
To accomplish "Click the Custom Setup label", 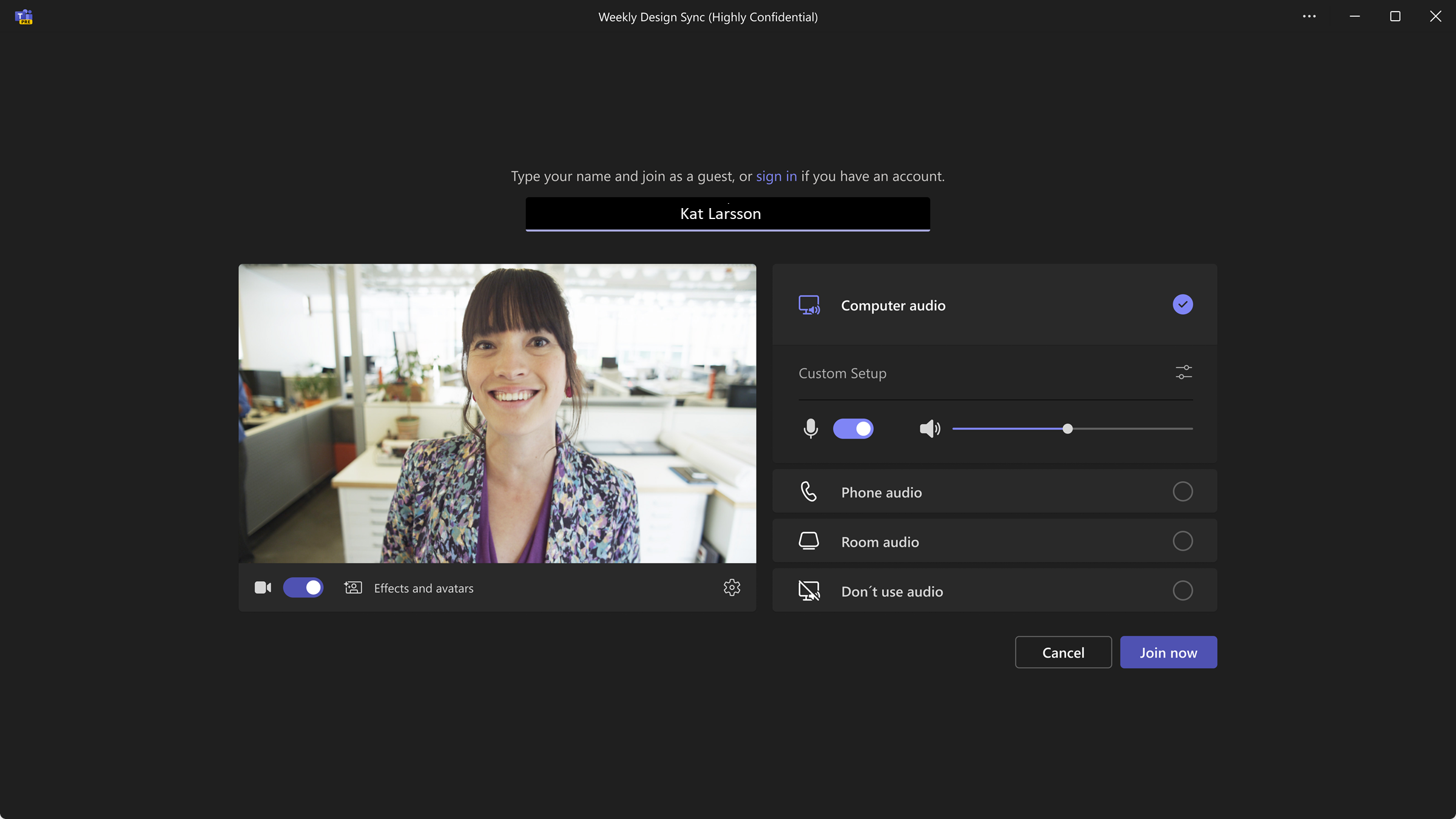I will (x=842, y=373).
